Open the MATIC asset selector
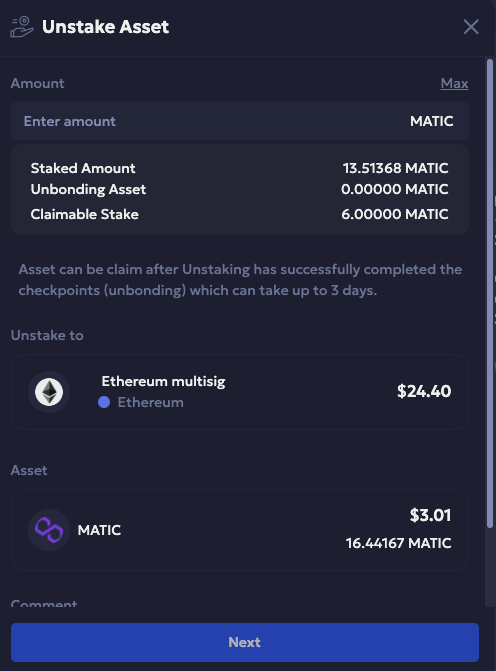This screenshot has height=671, width=496. click(240, 530)
